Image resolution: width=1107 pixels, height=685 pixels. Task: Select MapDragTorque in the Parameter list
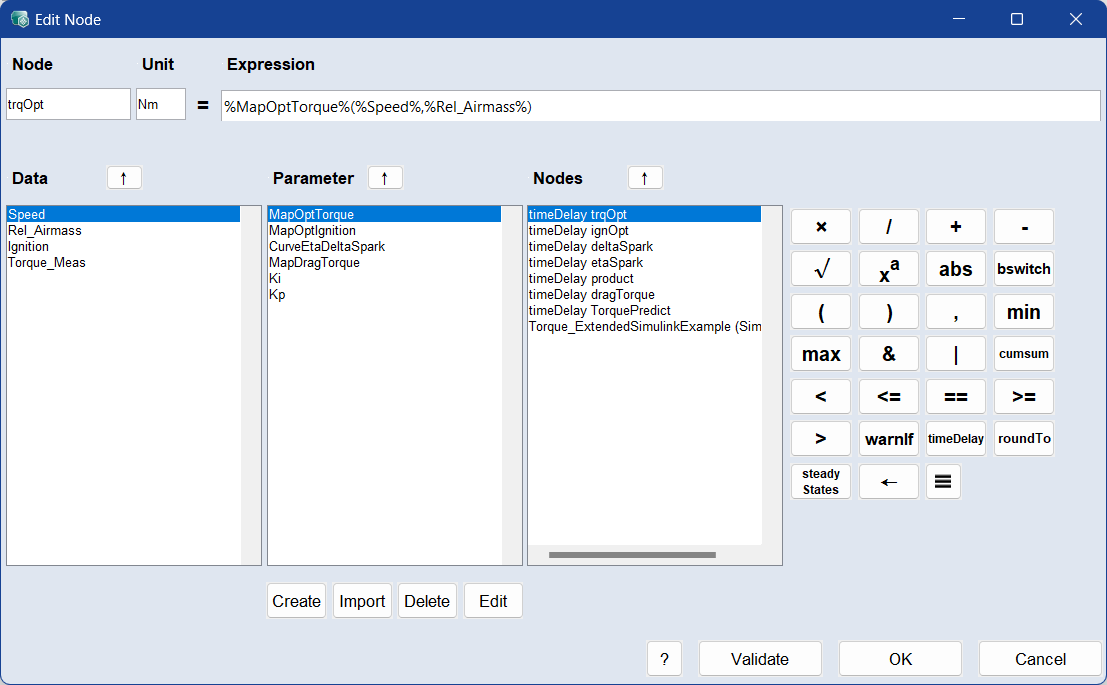point(314,263)
